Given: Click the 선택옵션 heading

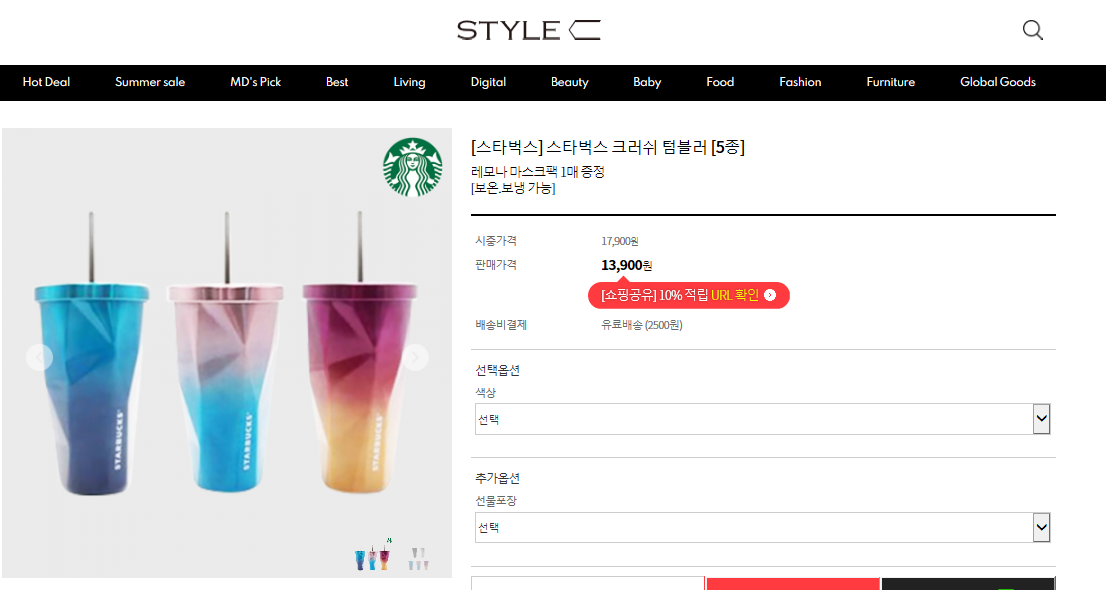Looking at the screenshot, I should tap(497, 370).
